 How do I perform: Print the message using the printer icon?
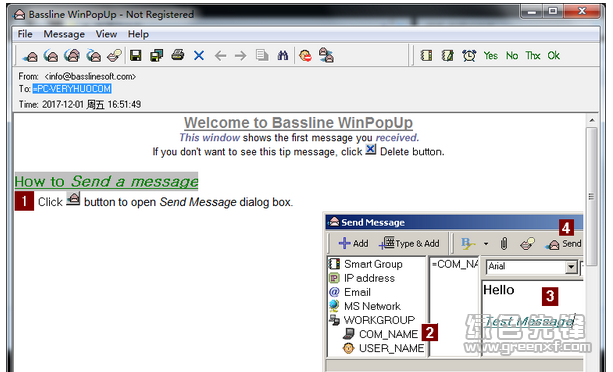(178, 55)
